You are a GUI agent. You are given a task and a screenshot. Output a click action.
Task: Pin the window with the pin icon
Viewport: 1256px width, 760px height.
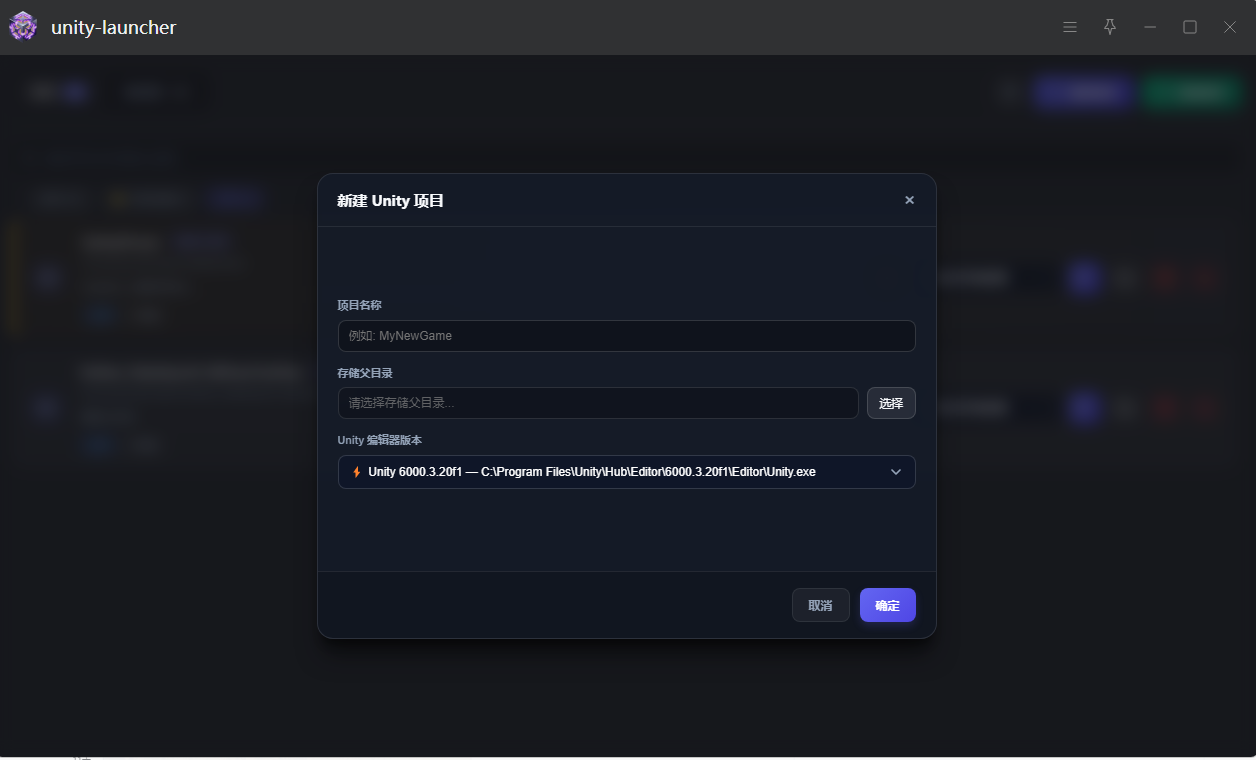tap(1110, 27)
